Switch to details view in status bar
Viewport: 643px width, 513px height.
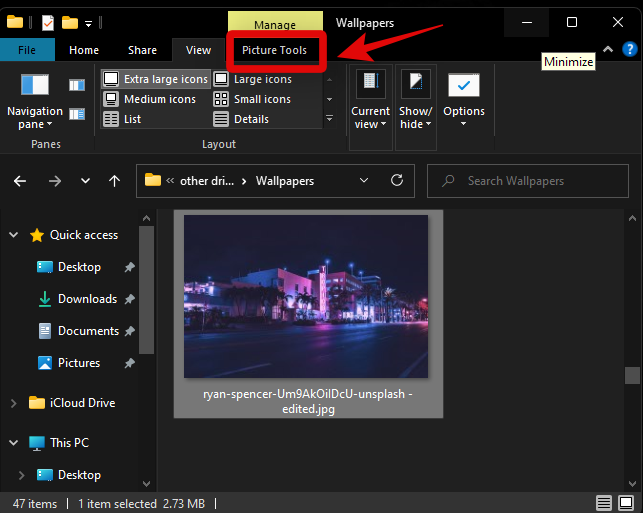pos(604,502)
